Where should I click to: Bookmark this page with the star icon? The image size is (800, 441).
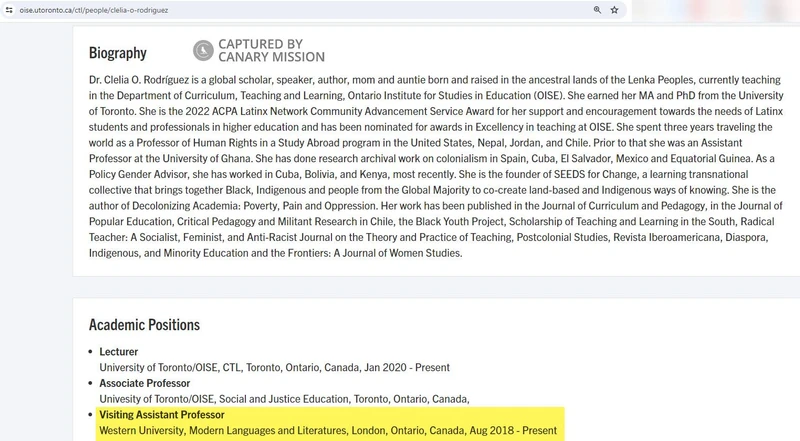pos(614,10)
